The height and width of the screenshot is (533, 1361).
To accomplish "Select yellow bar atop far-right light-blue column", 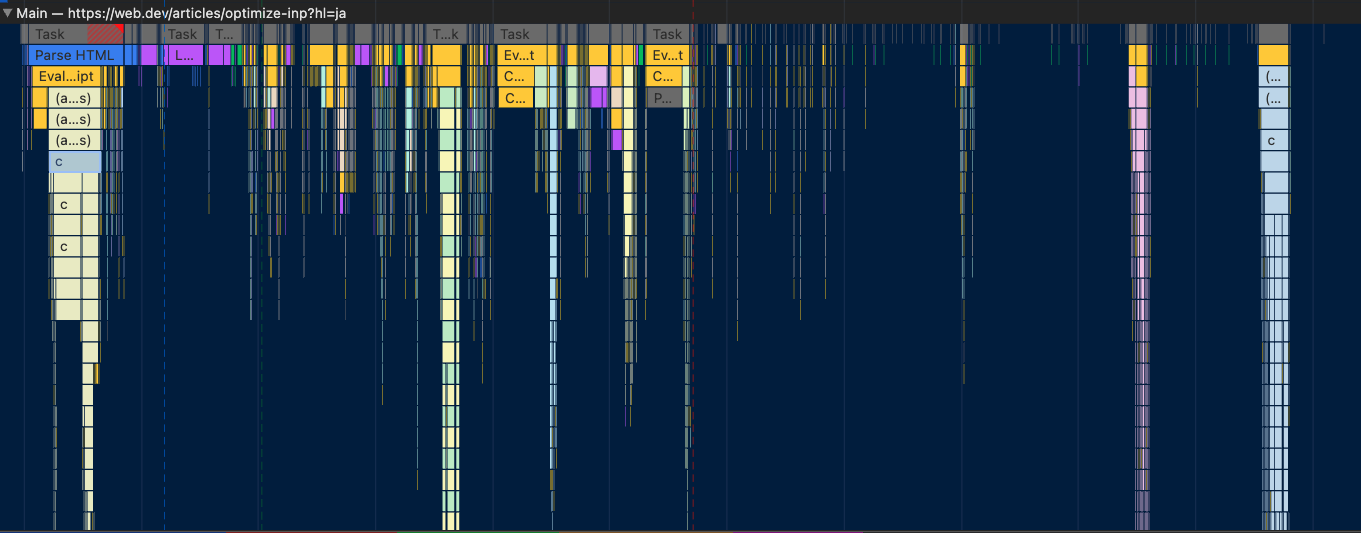I will [1274, 55].
